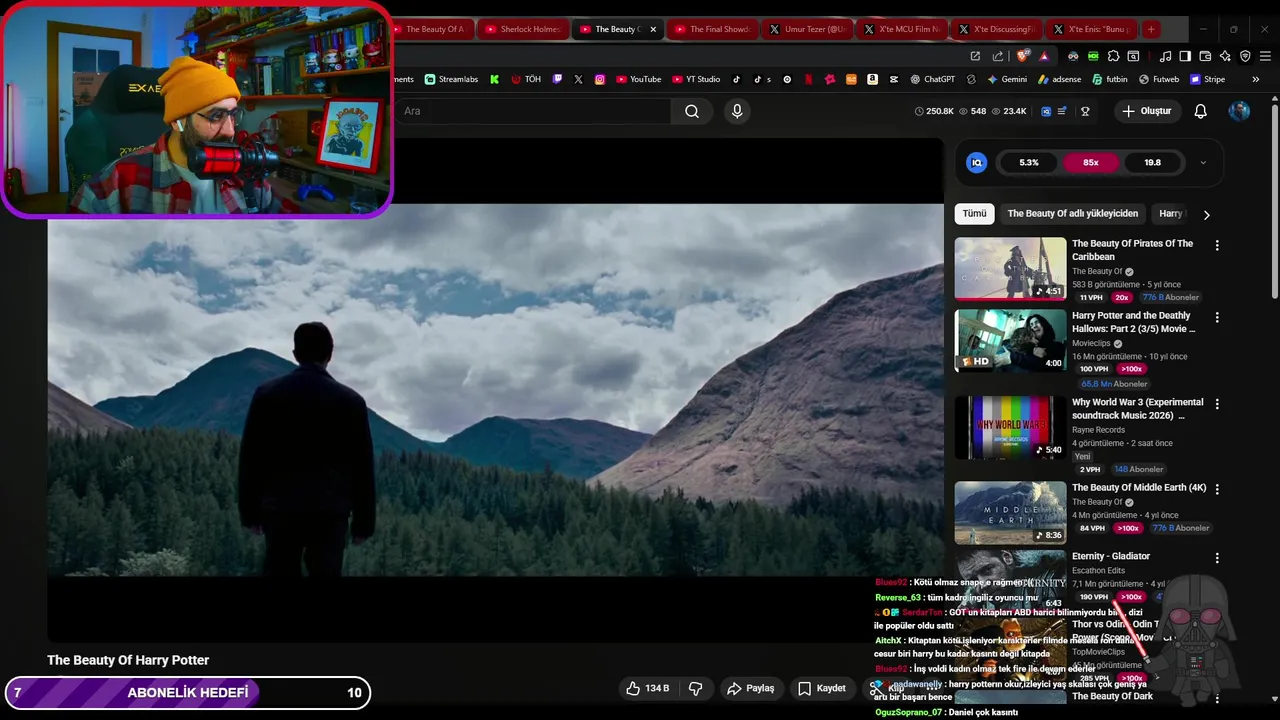Switch to the X'te MCU Film tab
The image size is (1280, 720).
pos(901,29)
